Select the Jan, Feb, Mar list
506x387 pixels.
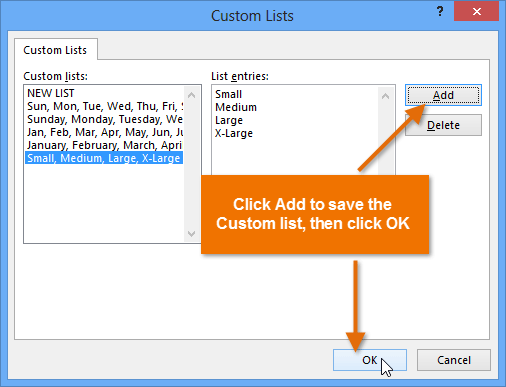tap(104, 132)
